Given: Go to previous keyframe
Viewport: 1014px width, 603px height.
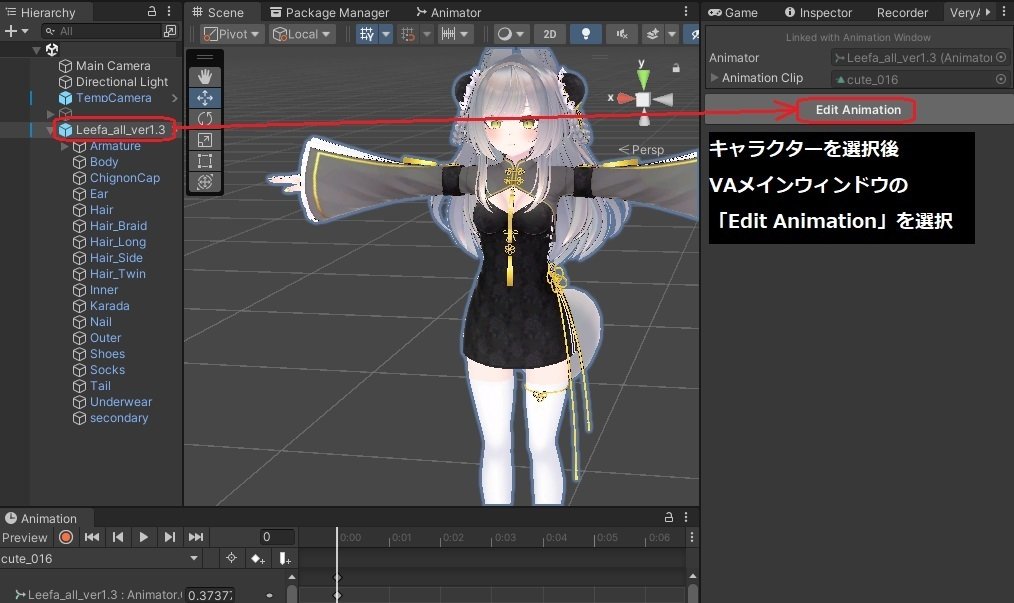Looking at the screenshot, I should [118, 537].
